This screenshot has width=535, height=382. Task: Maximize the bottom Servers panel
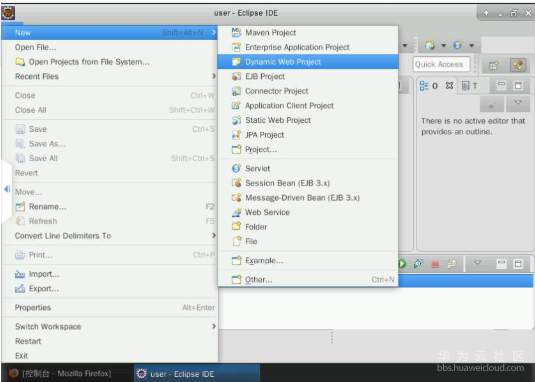(518, 264)
